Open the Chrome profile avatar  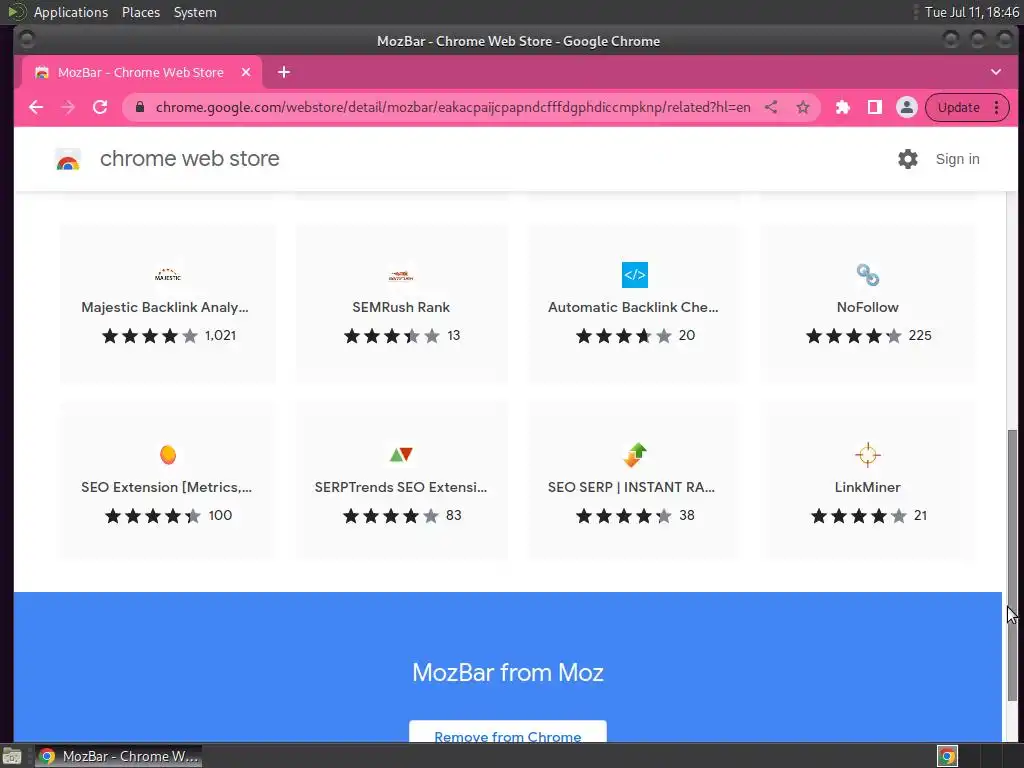click(906, 107)
